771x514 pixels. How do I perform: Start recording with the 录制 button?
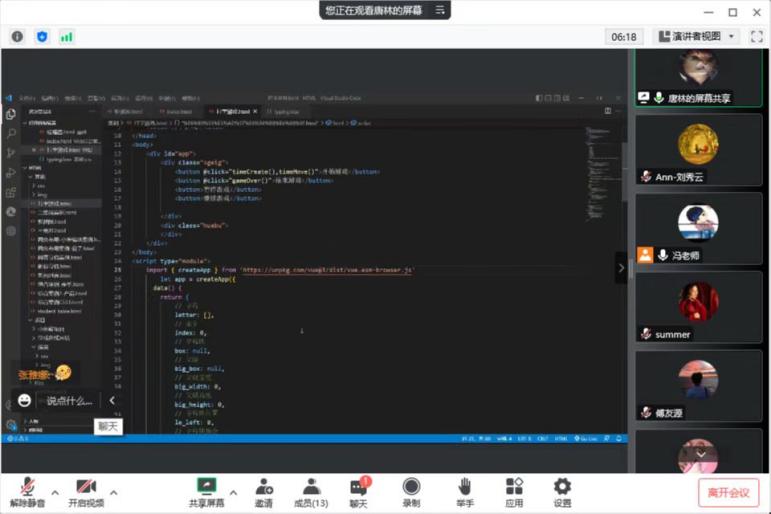(x=411, y=491)
